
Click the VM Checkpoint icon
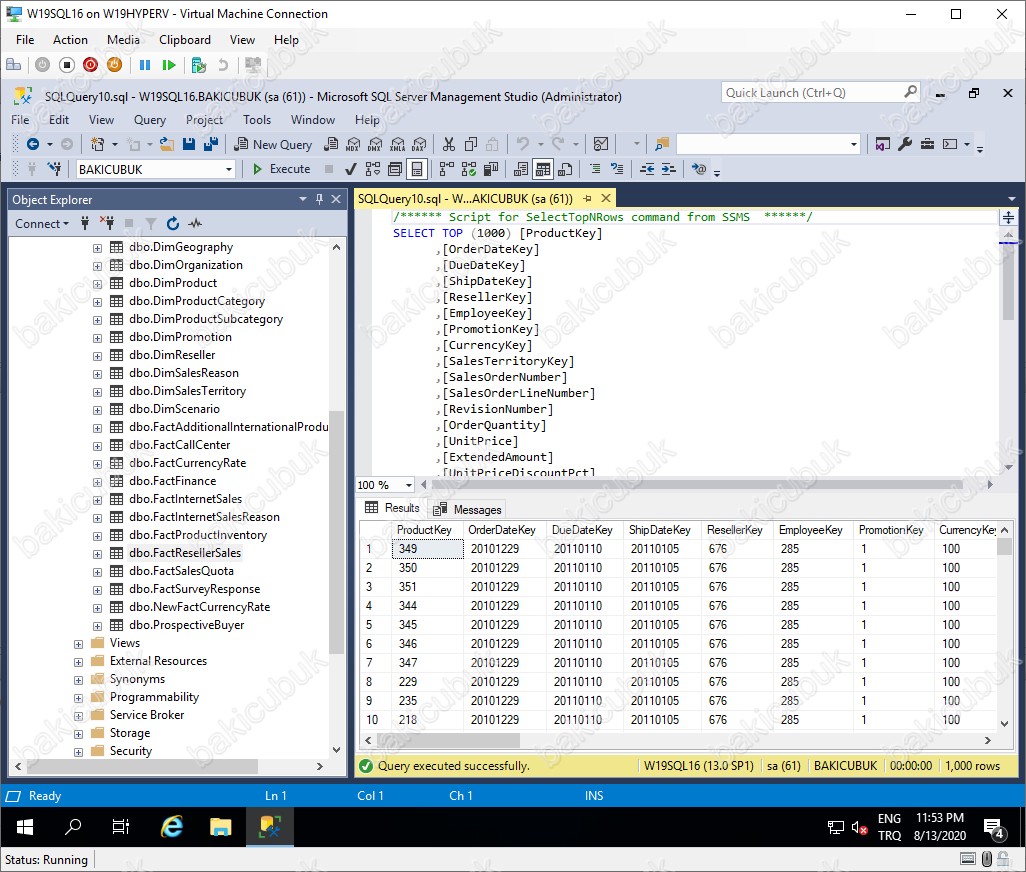(198, 65)
